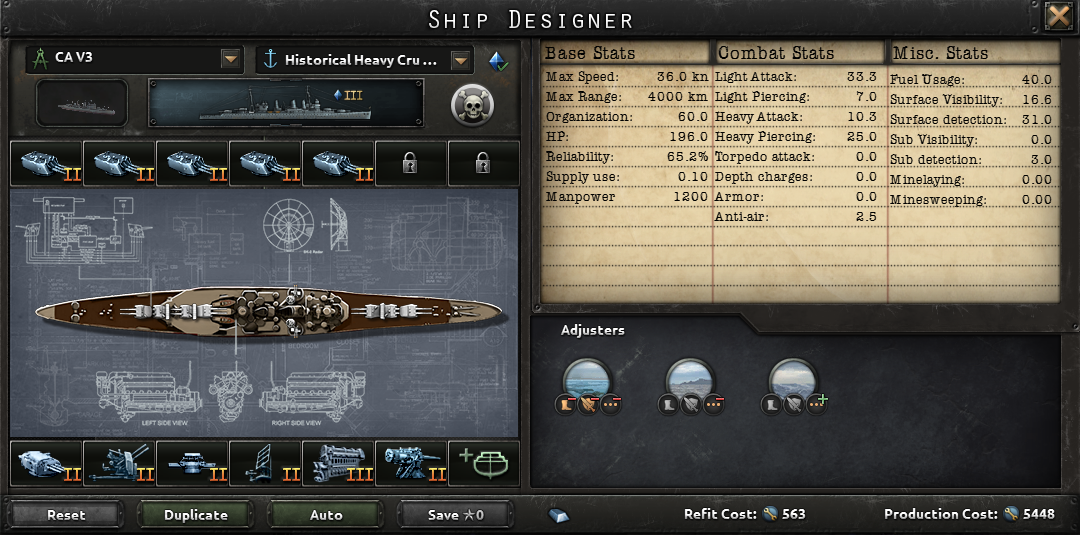Toggle the blue diamond upgrade checkmark icon
Image resolution: width=1080 pixels, height=535 pixels.
pos(498,61)
